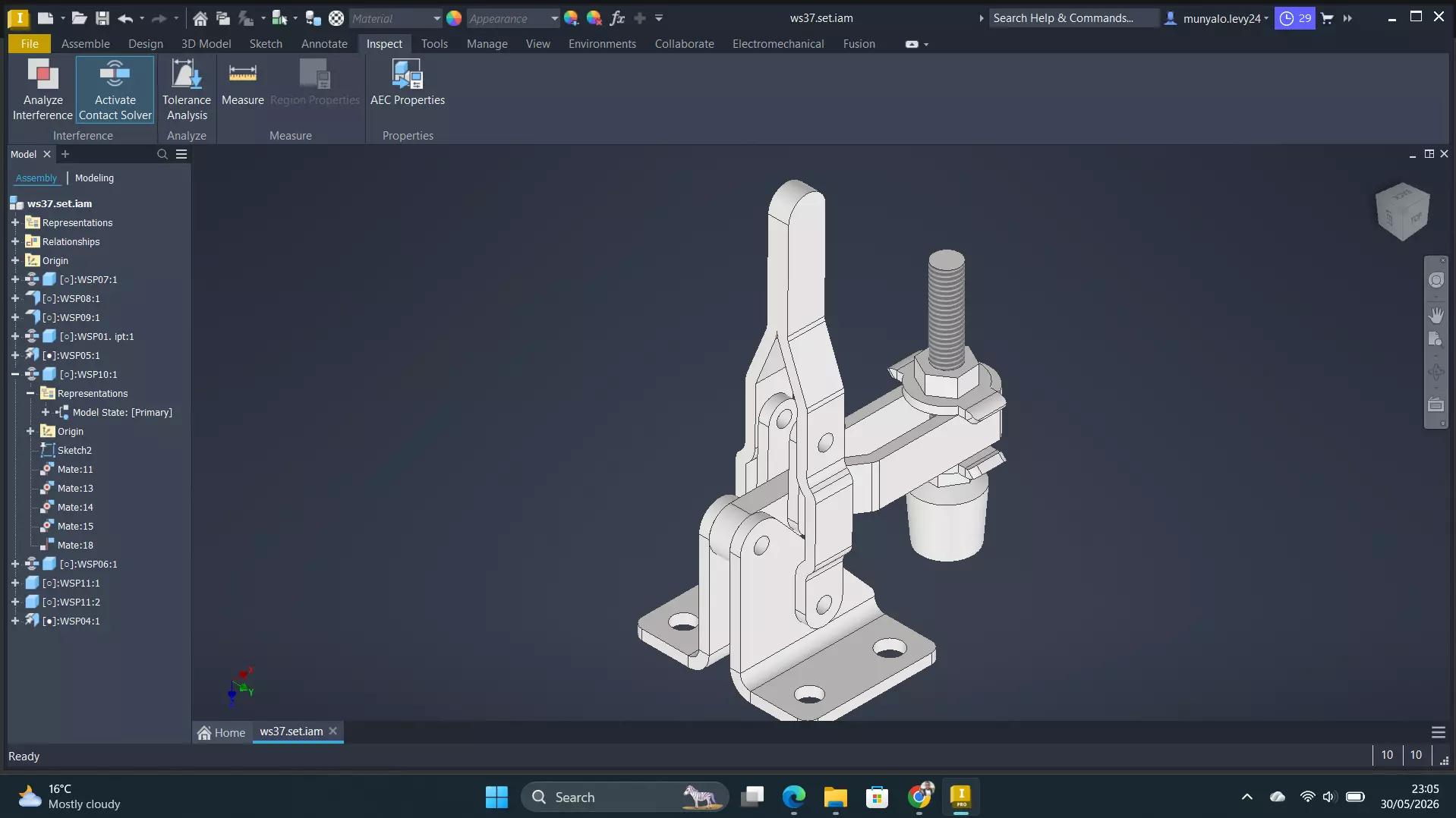Open the Design ribbon tab
The height and width of the screenshot is (818, 1456).
146,44
